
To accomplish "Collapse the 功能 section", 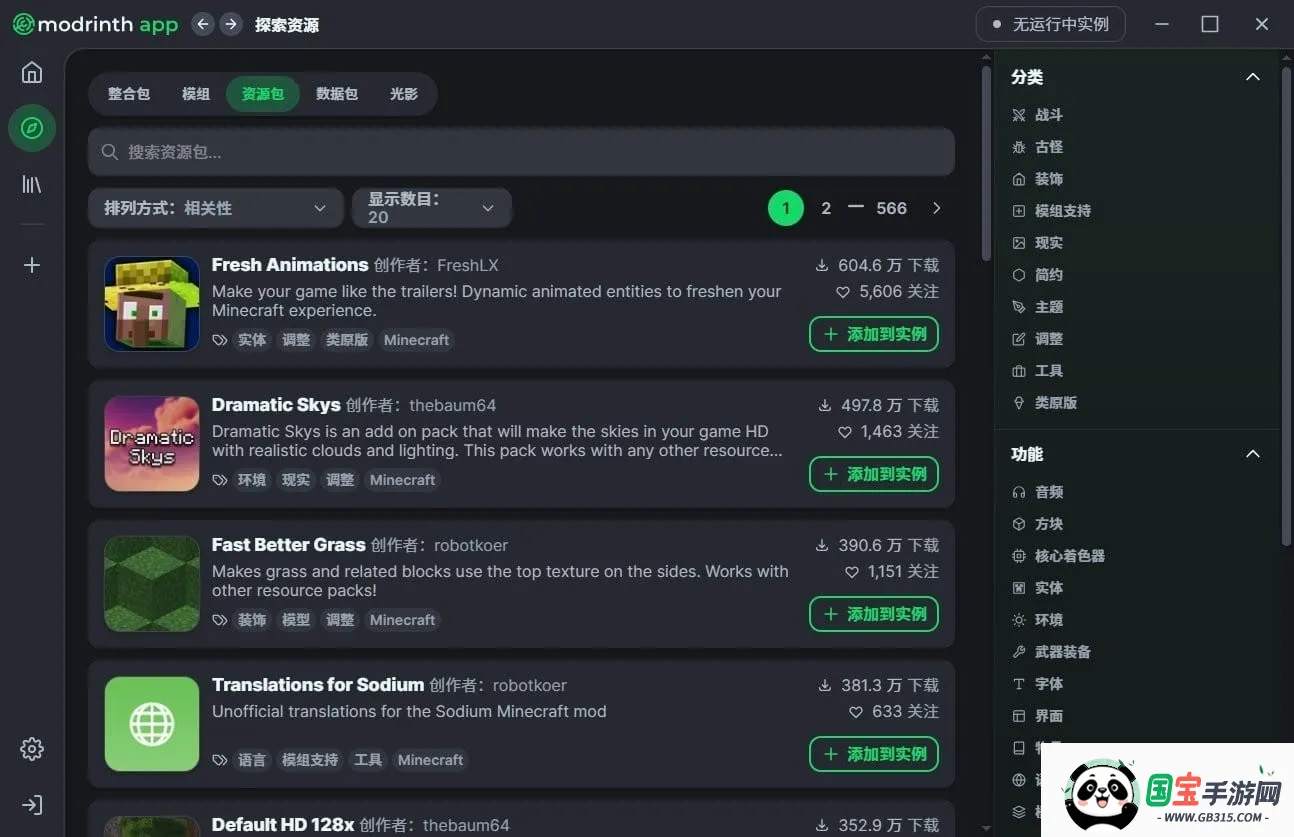I will pos(1252,454).
